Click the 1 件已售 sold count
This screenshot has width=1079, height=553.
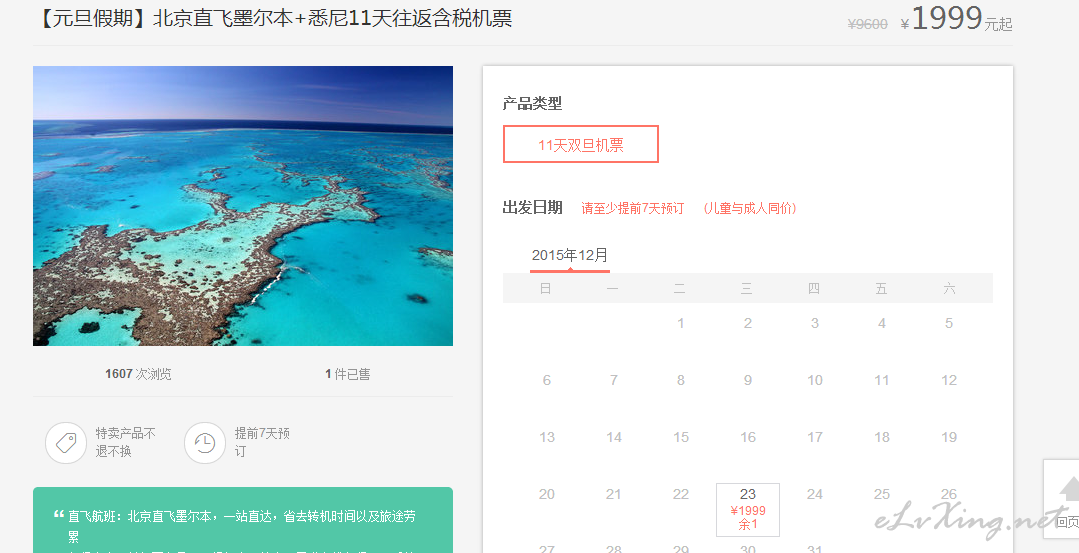348,374
